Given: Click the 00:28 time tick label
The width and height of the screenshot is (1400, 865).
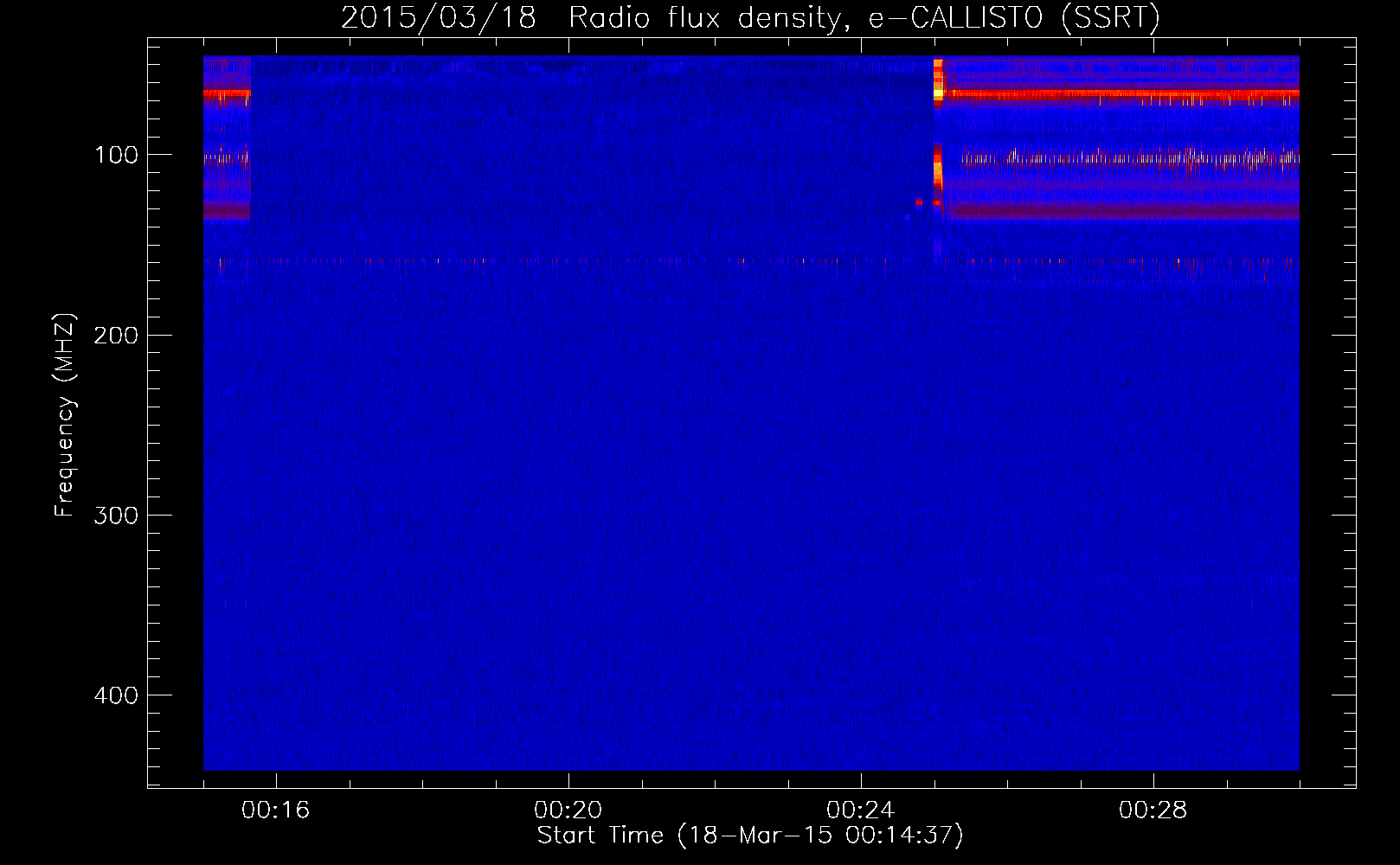Looking at the screenshot, I should pos(1153,810).
